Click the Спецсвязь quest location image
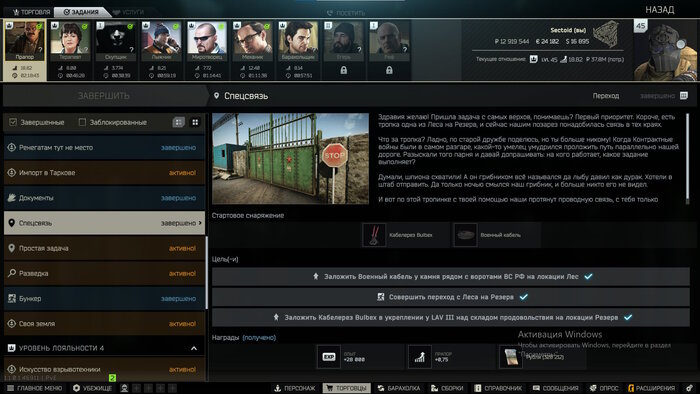This screenshot has height=394, width=700. click(291, 158)
